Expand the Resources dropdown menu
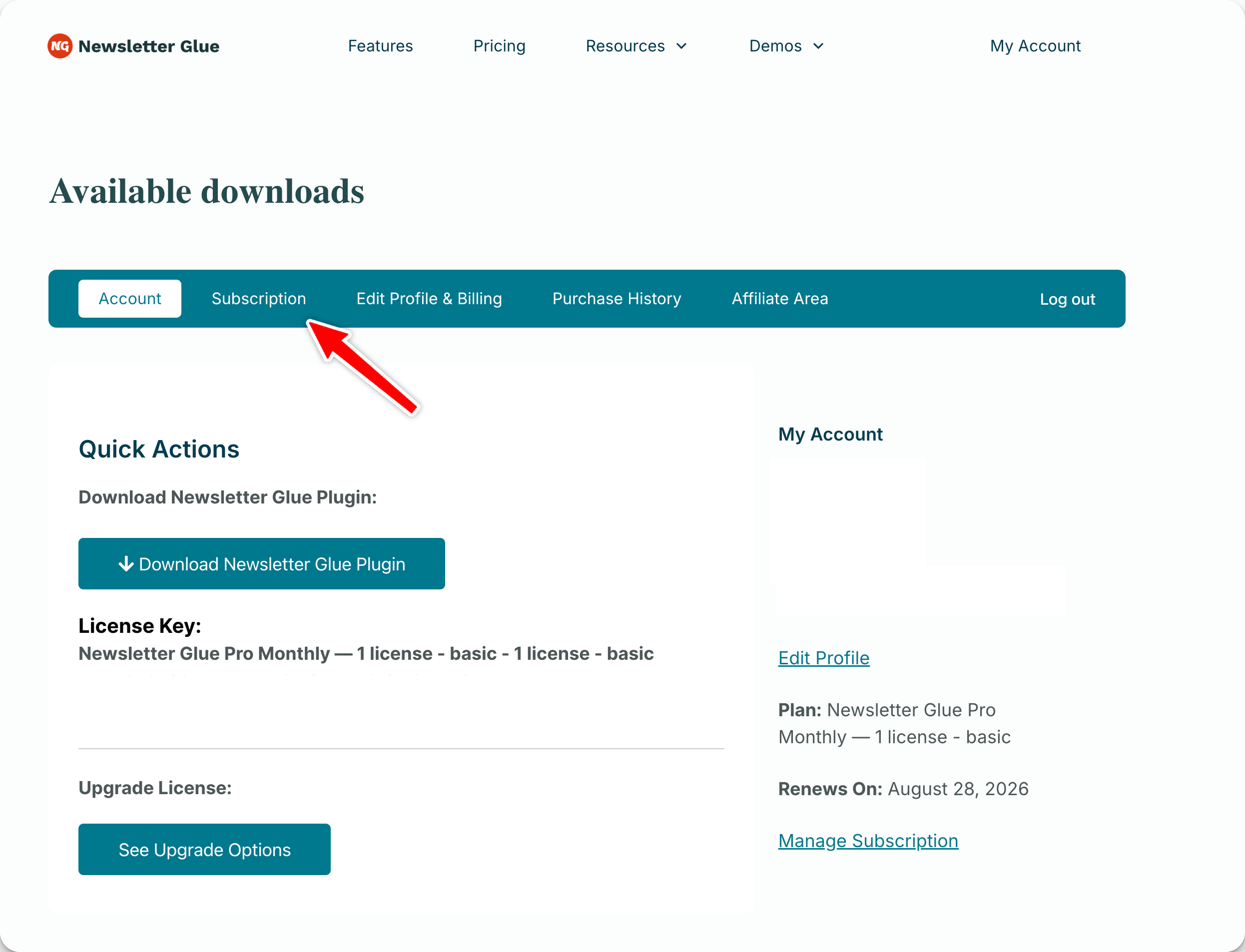The height and width of the screenshot is (952, 1245). 636,46
